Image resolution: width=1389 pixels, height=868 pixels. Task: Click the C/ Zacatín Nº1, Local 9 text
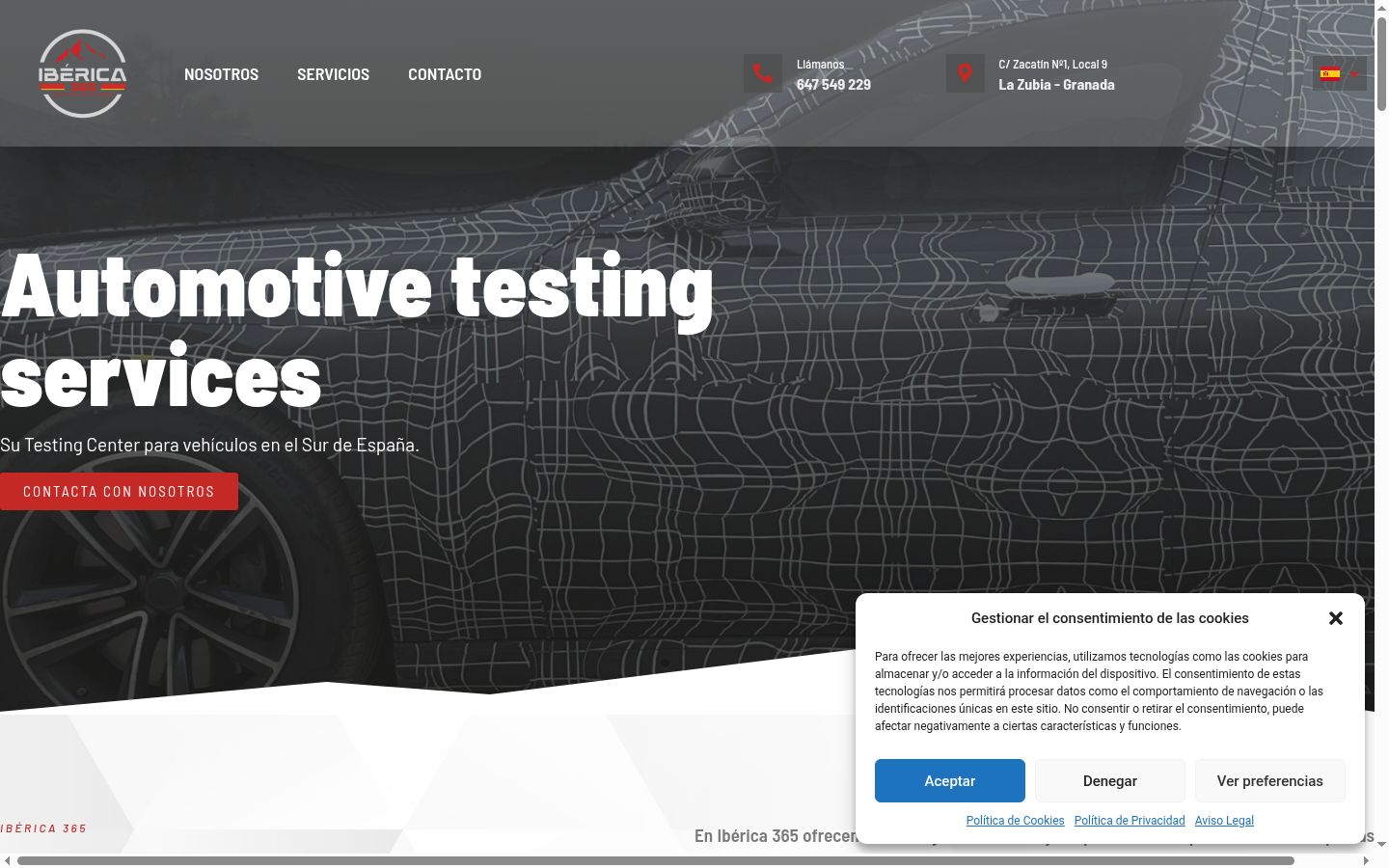[1052, 65]
